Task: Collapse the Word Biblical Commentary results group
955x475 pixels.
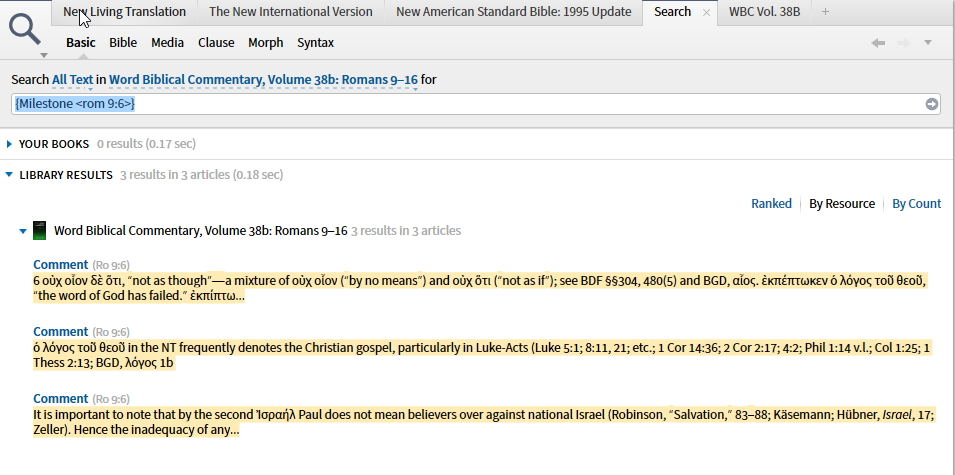Action: coord(23,231)
